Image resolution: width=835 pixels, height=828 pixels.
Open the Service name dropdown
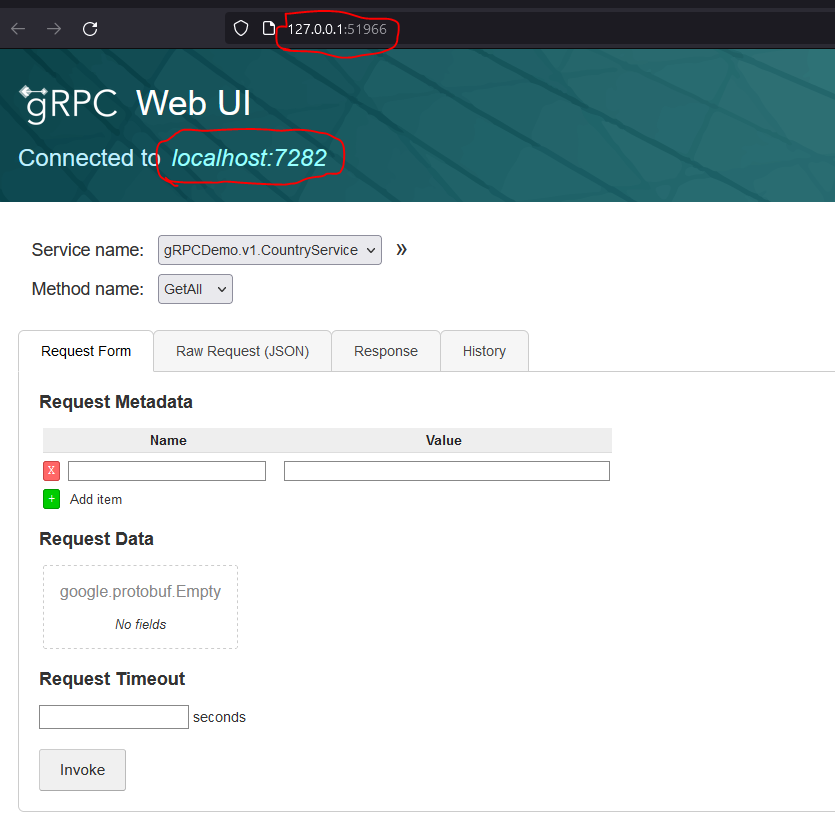point(270,250)
